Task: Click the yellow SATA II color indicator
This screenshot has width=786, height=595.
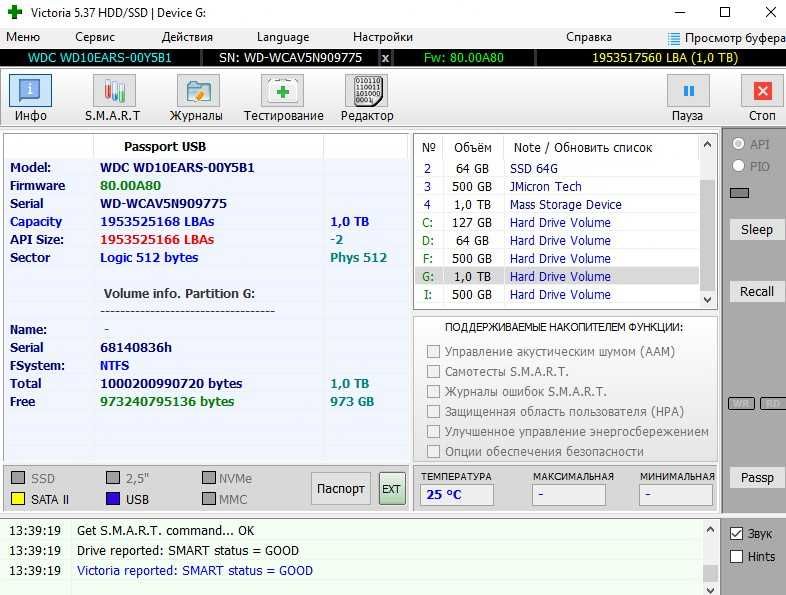Action: click(18, 498)
